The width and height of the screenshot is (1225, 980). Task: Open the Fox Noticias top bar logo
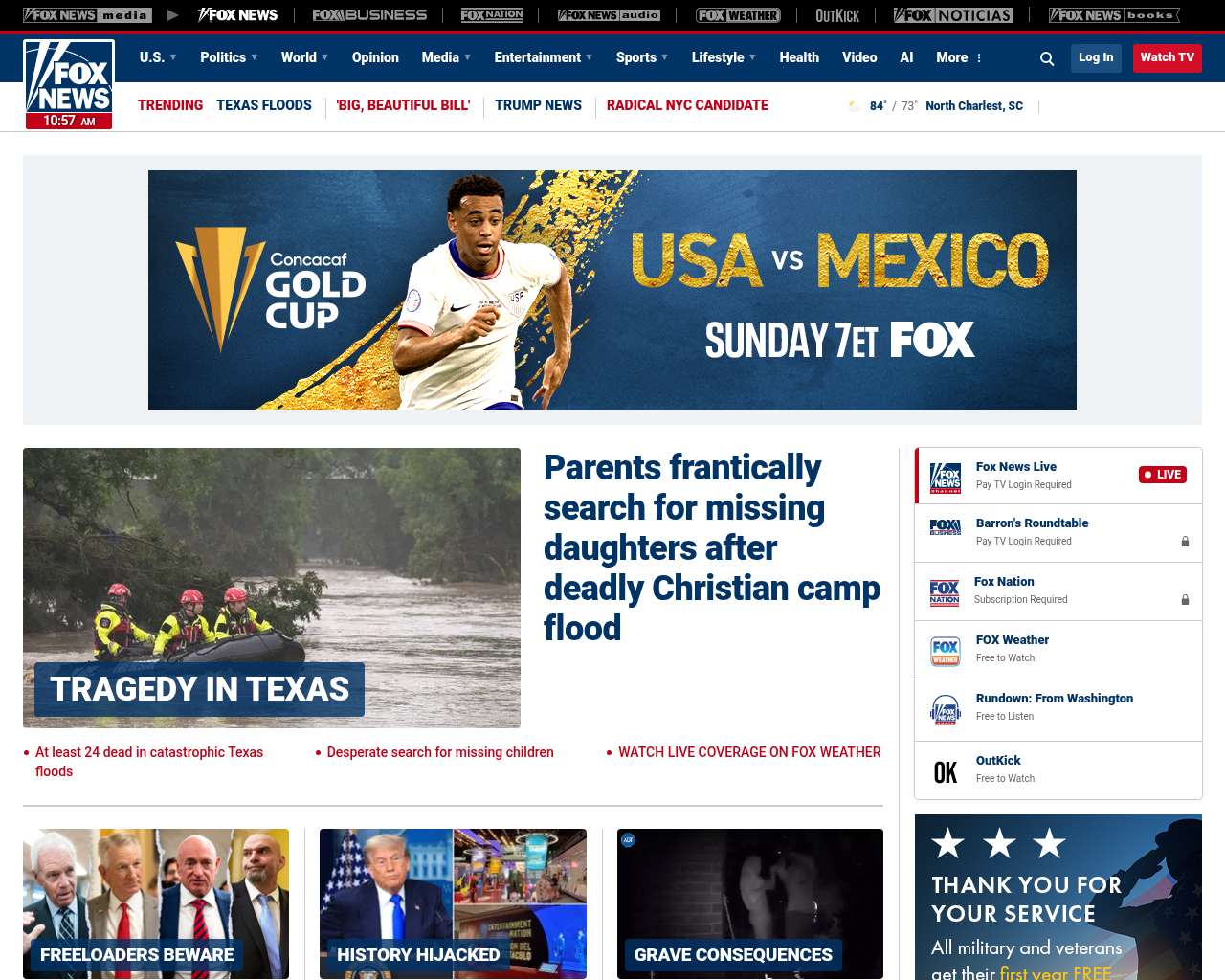pos(953,15)
